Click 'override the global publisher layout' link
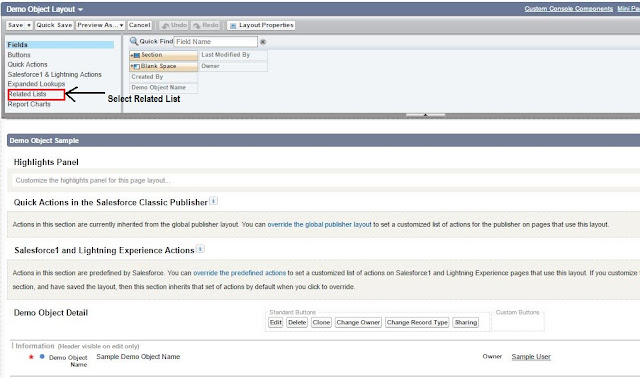640x378 pixels. pyautogui.click(x=319, y=225)
